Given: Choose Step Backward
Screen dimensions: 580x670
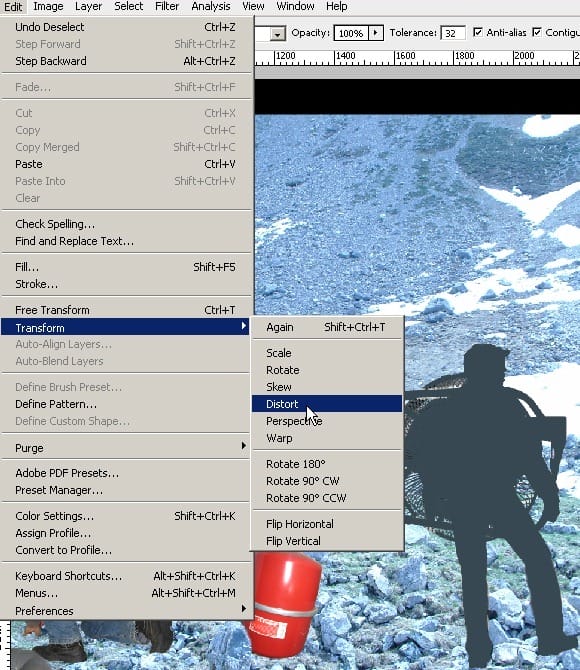Looking at the screenshot, I should point(125,61).
